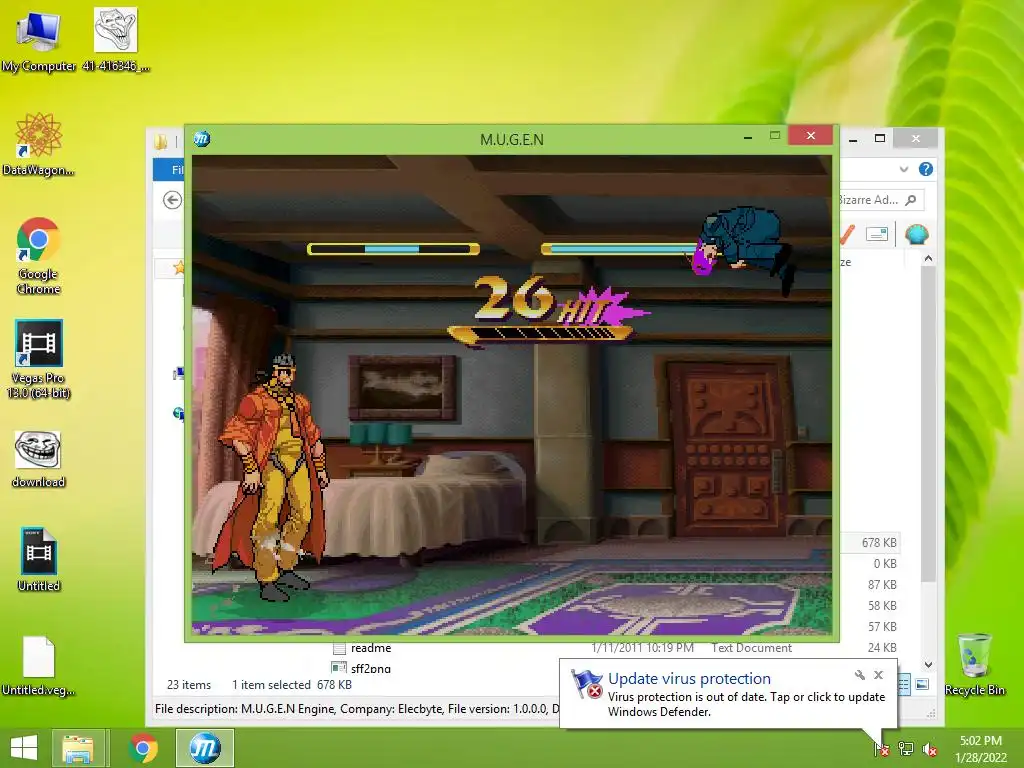Click the 23 items status text
The image size is (1024, 768).
pos(189,685)
